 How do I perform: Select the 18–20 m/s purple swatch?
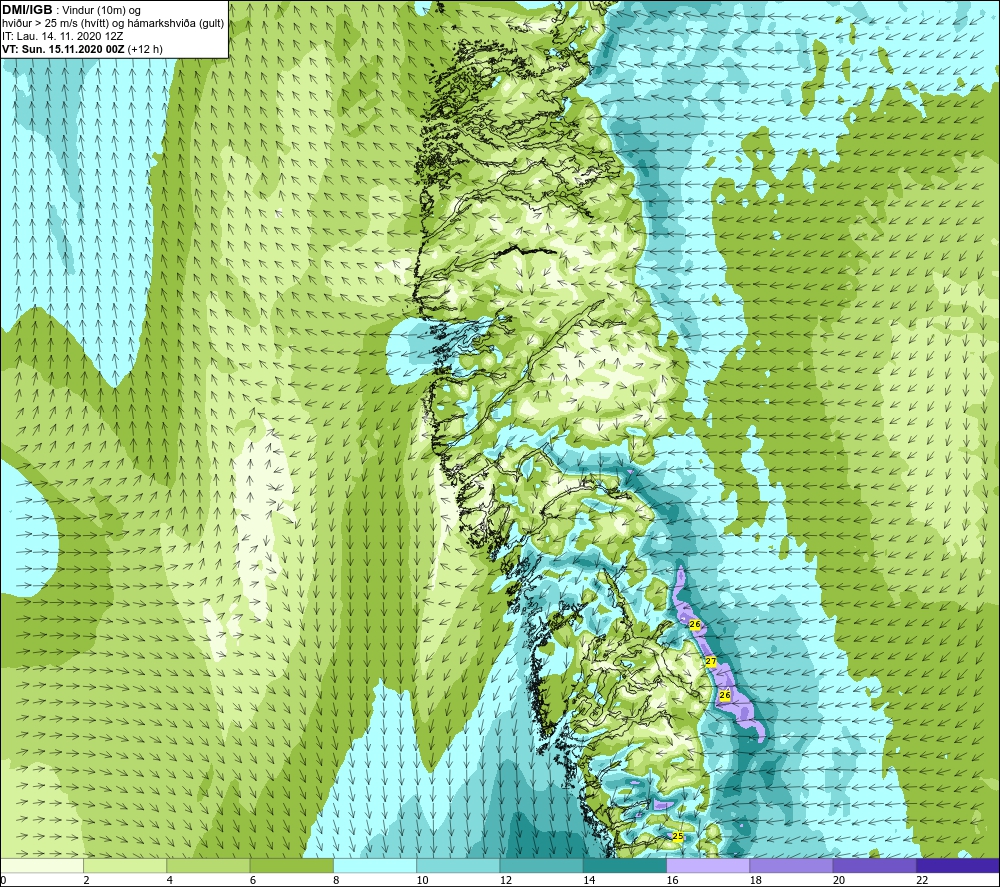tap(791, 866)
